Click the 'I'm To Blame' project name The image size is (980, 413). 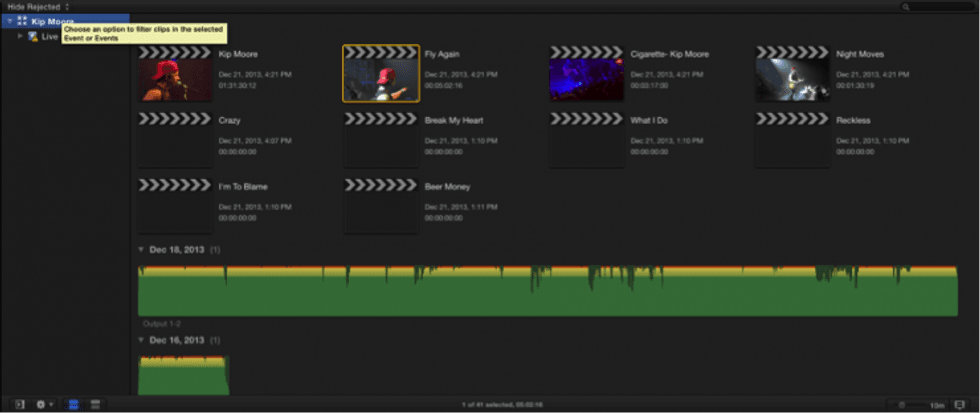(x=243, y=187)
